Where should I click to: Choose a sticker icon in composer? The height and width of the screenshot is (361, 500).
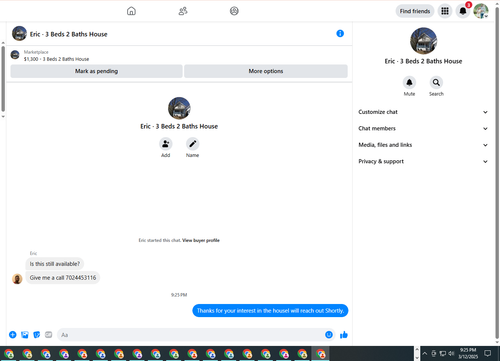coord(37,335)
